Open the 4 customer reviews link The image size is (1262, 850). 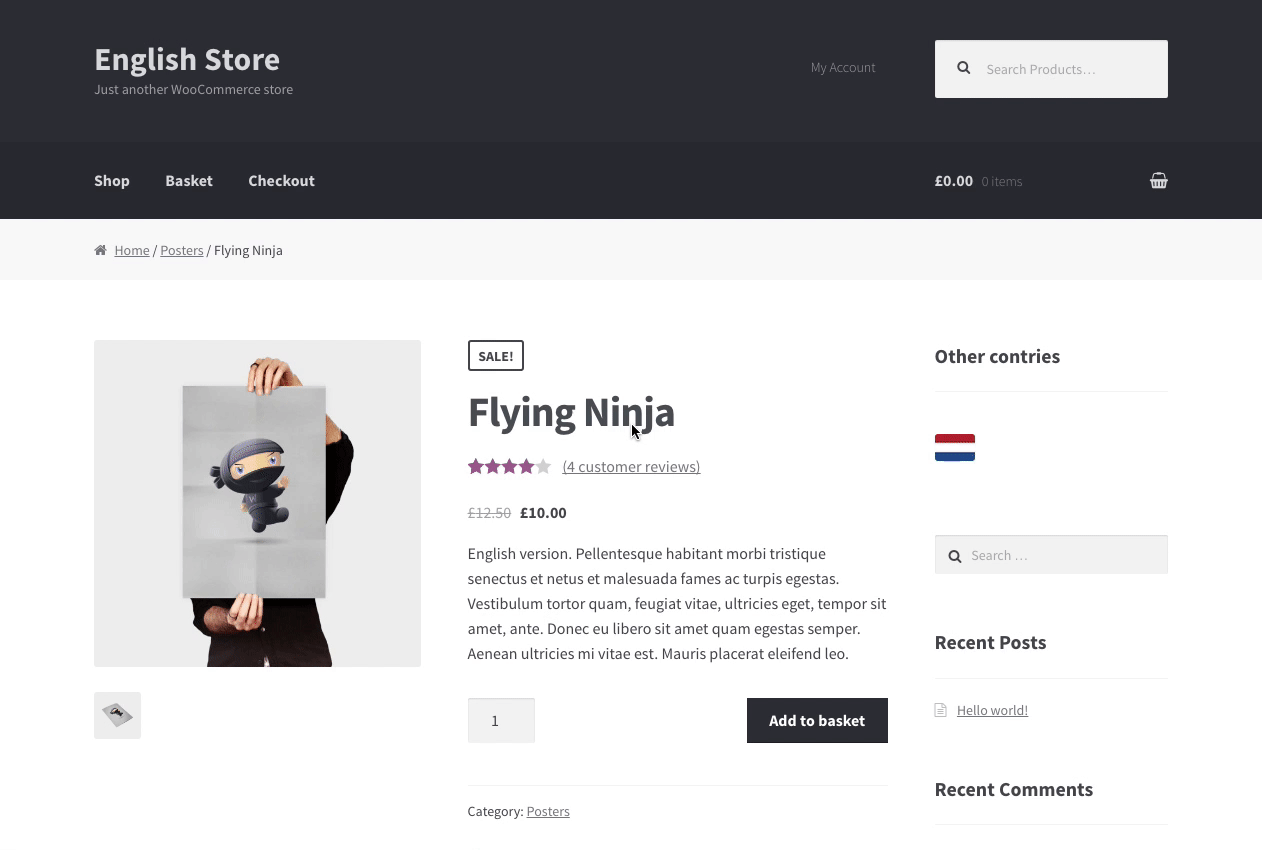click(631, 466)
